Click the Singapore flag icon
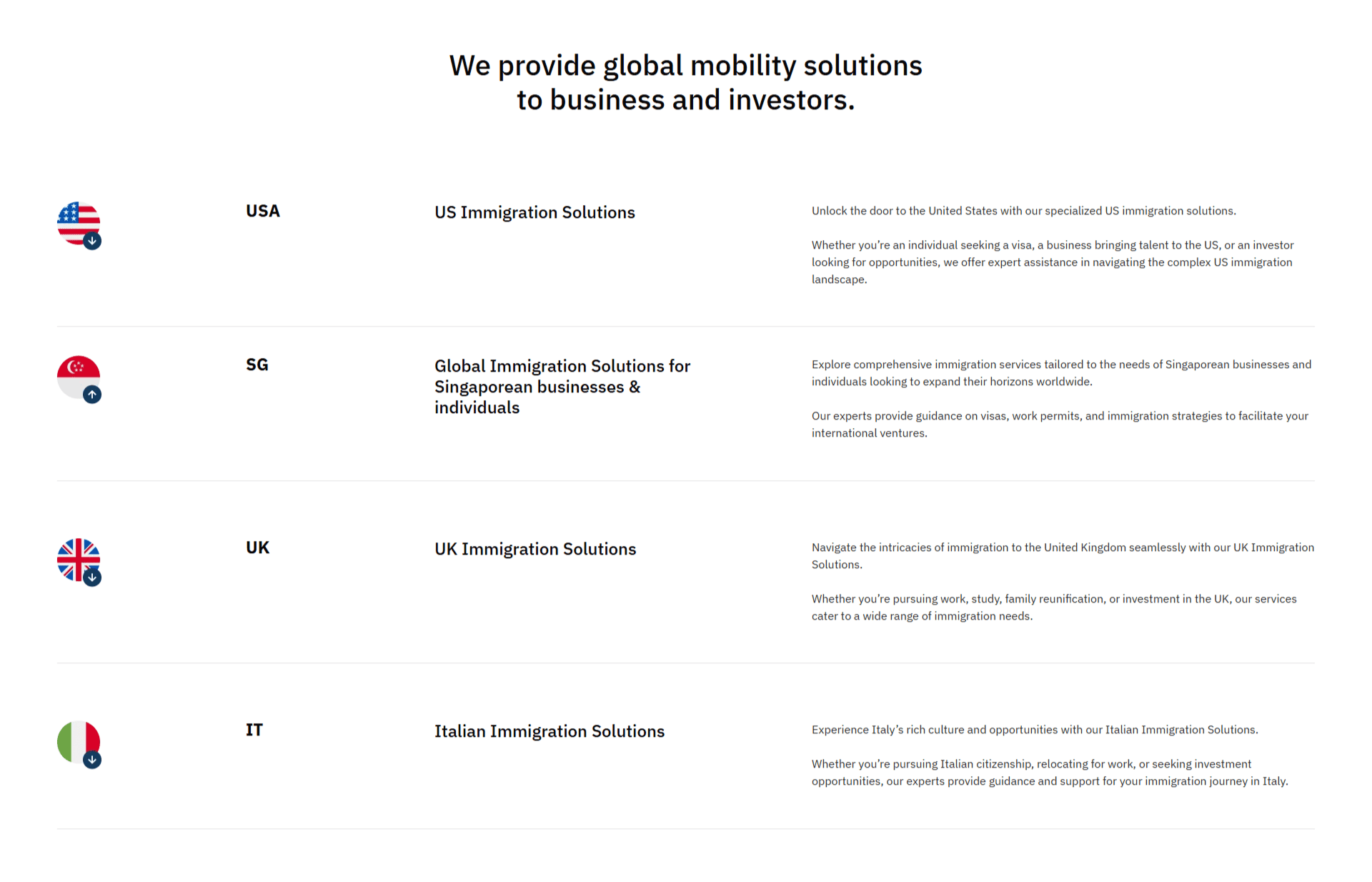This screenshot has height=882, width=1372. pos(76,374)
